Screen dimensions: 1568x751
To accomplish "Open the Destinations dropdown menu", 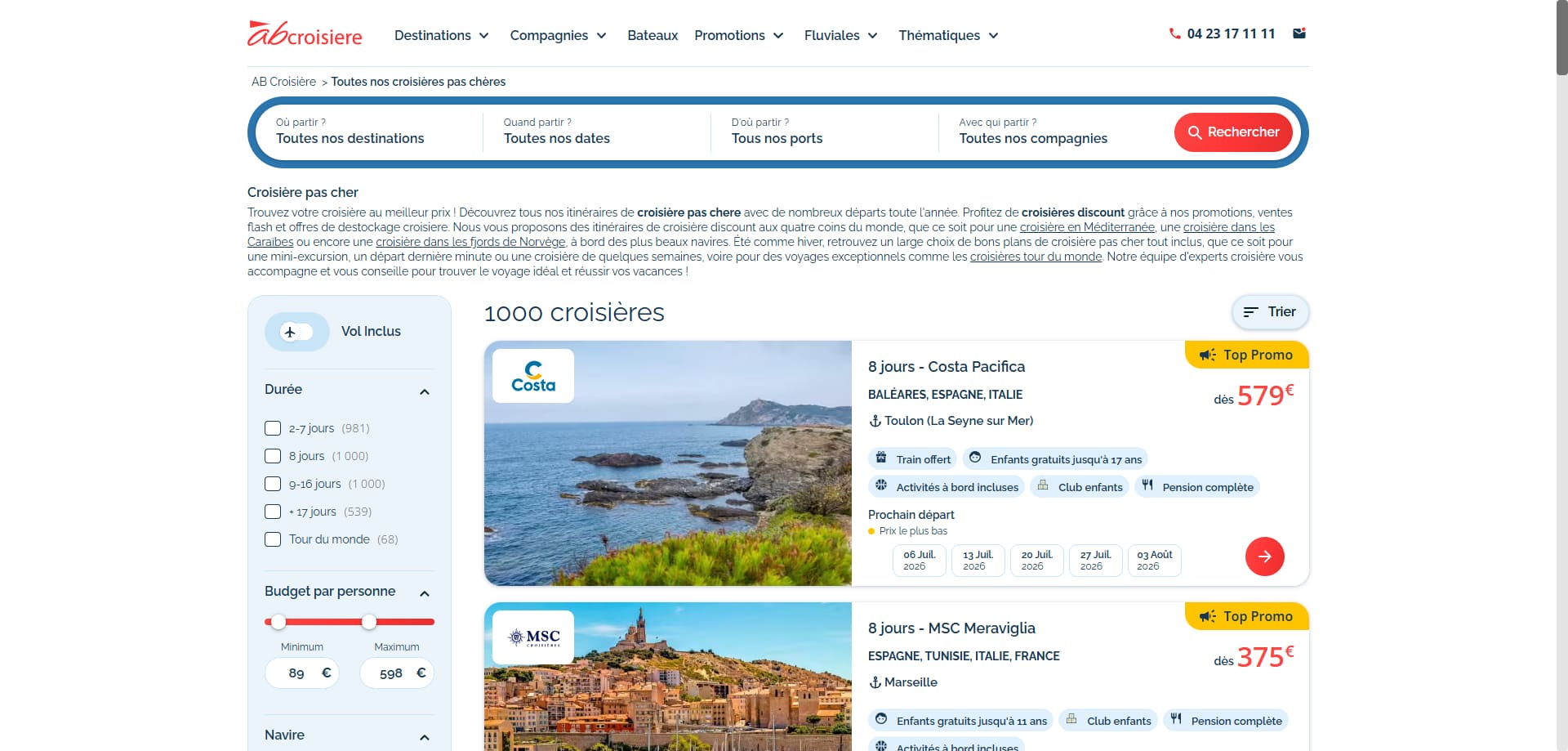I will (442, 35).
